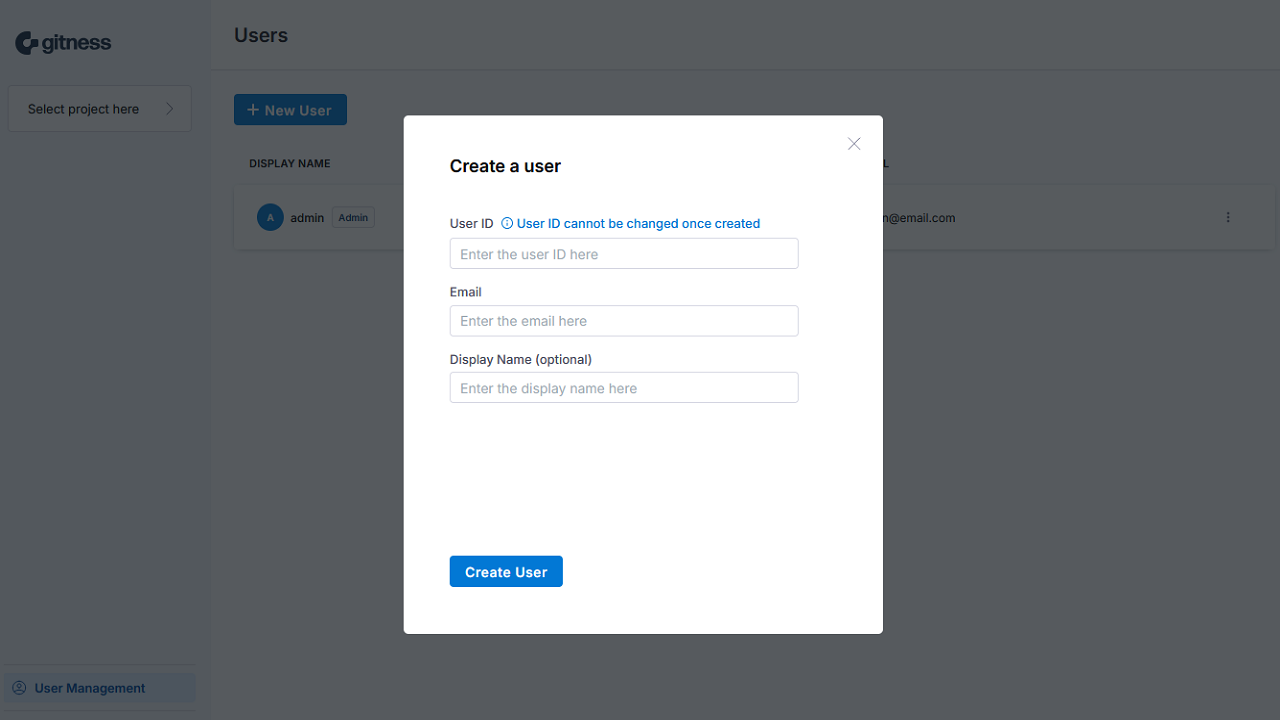Viewport: 1280px width, 720px height.
Task: Close the Create a user dialog
Action: coord(854,144)
